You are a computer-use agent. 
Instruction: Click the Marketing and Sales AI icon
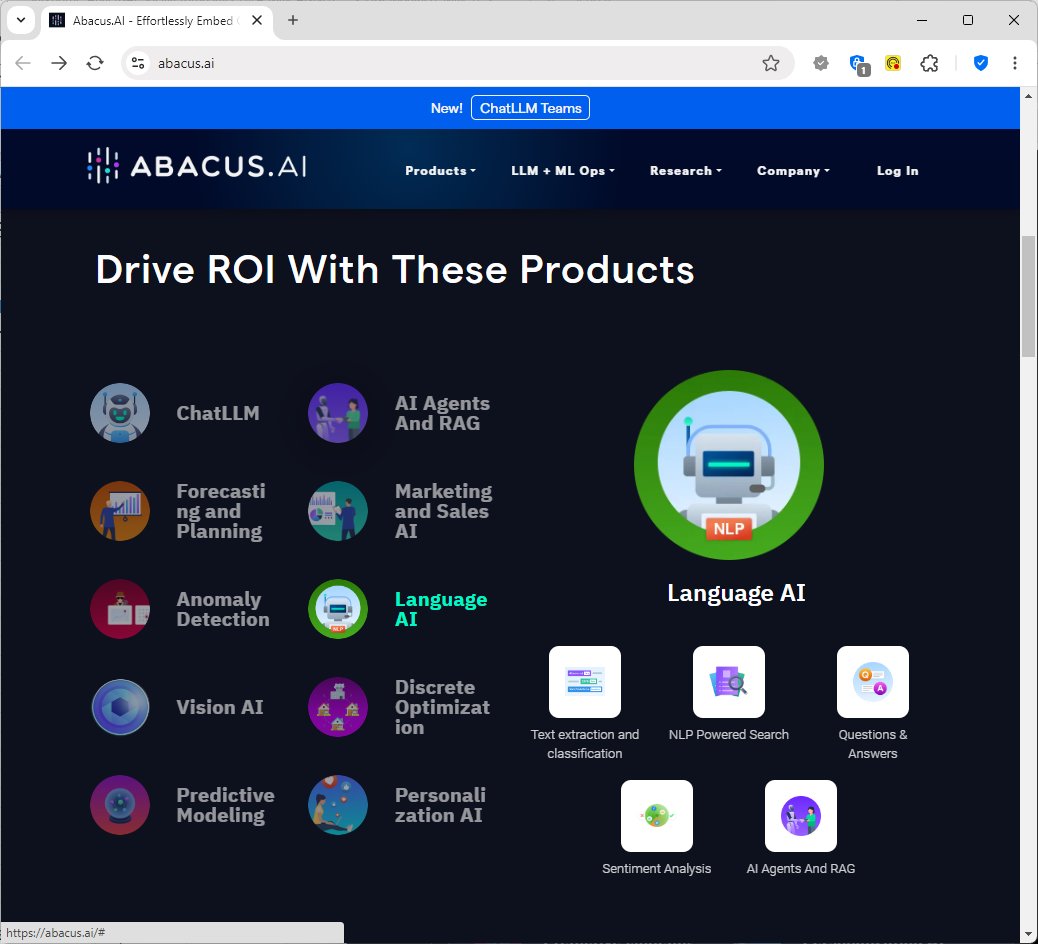[338, 511]
